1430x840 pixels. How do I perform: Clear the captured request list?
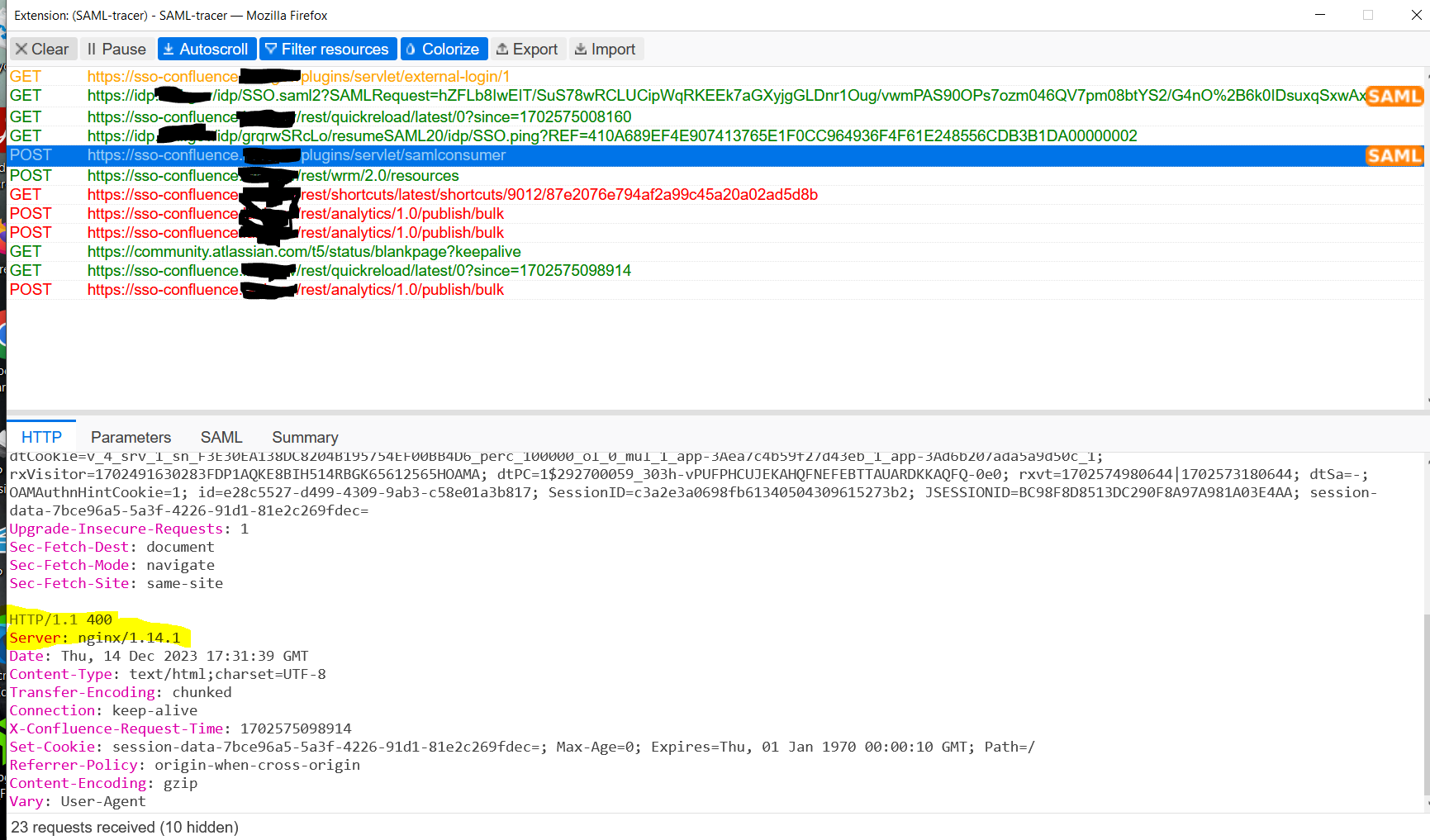pyautogui.click(x=43, y=50)
